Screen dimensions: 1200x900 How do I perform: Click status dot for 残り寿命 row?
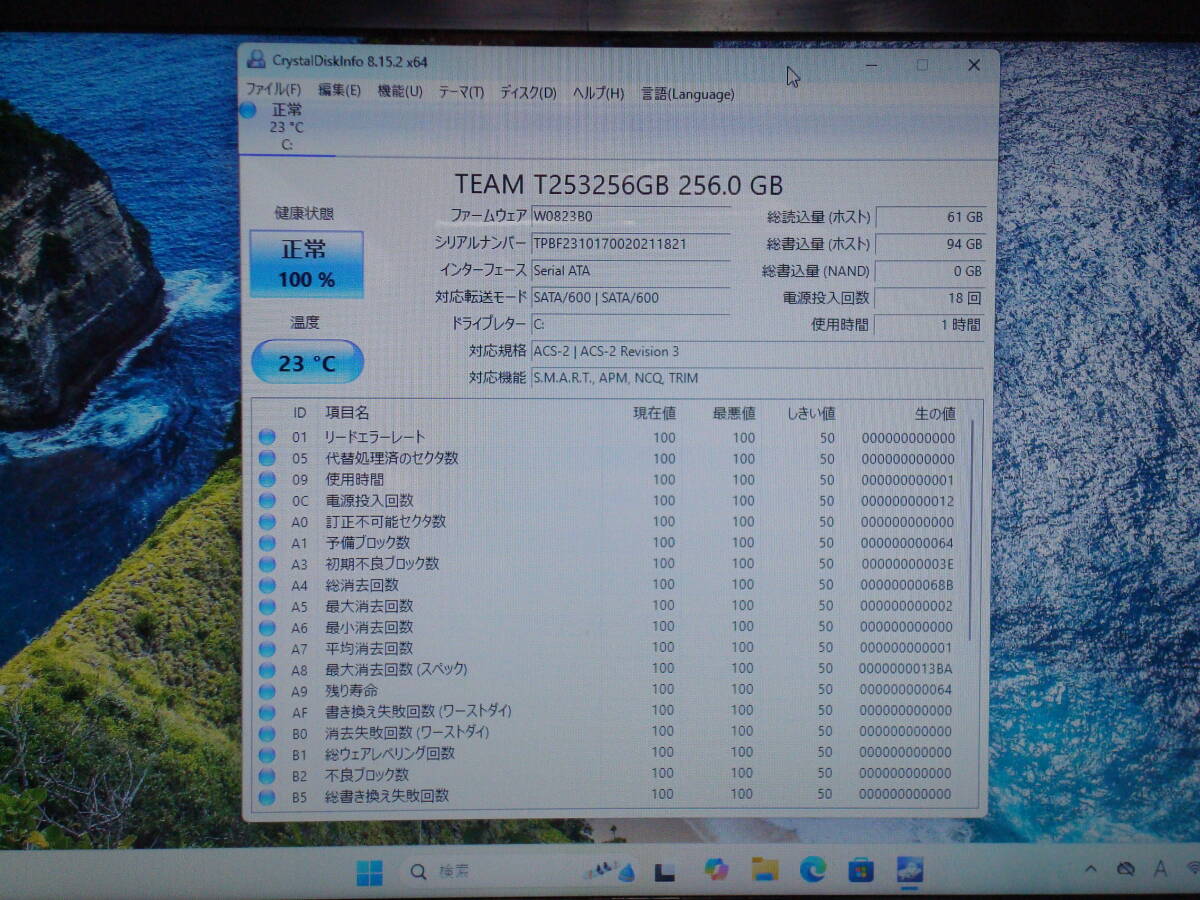267,691
